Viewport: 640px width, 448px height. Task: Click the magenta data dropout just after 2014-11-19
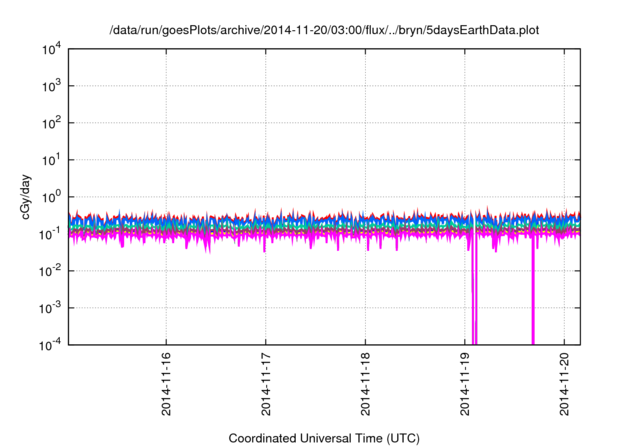pyautogui.click(x=474, y=290)
